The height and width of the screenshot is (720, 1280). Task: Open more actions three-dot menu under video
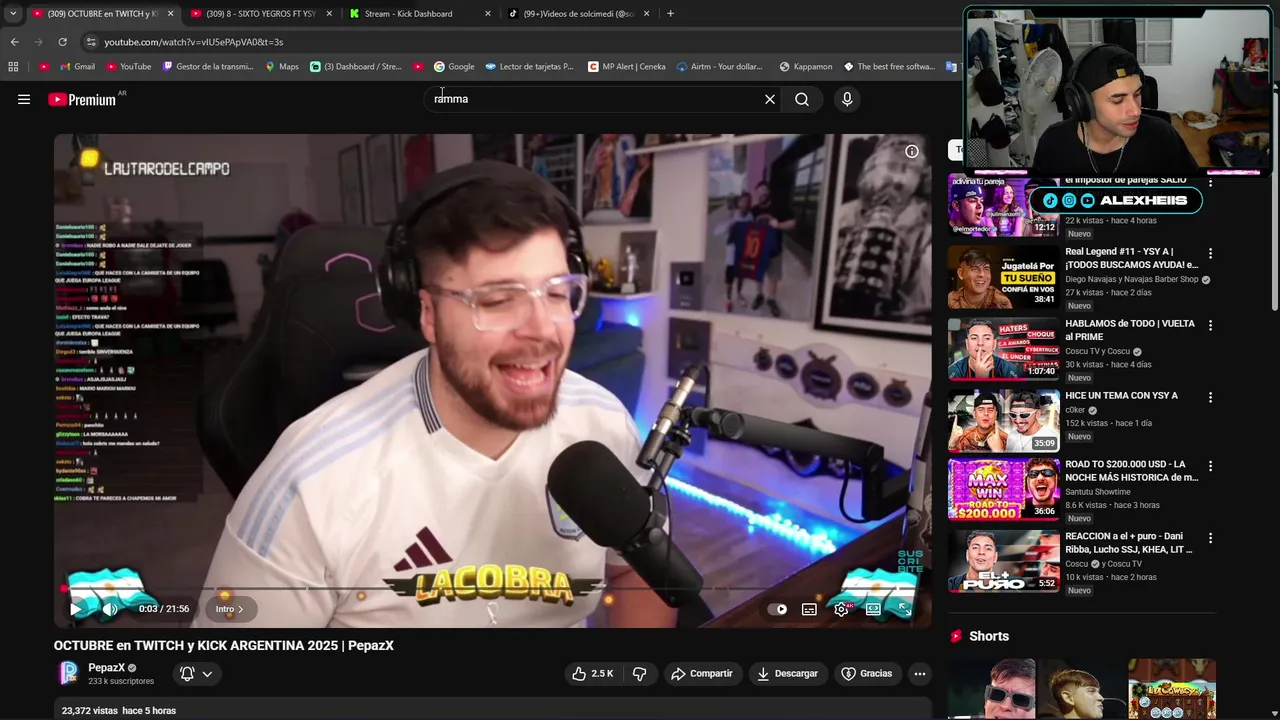point(920,674)
